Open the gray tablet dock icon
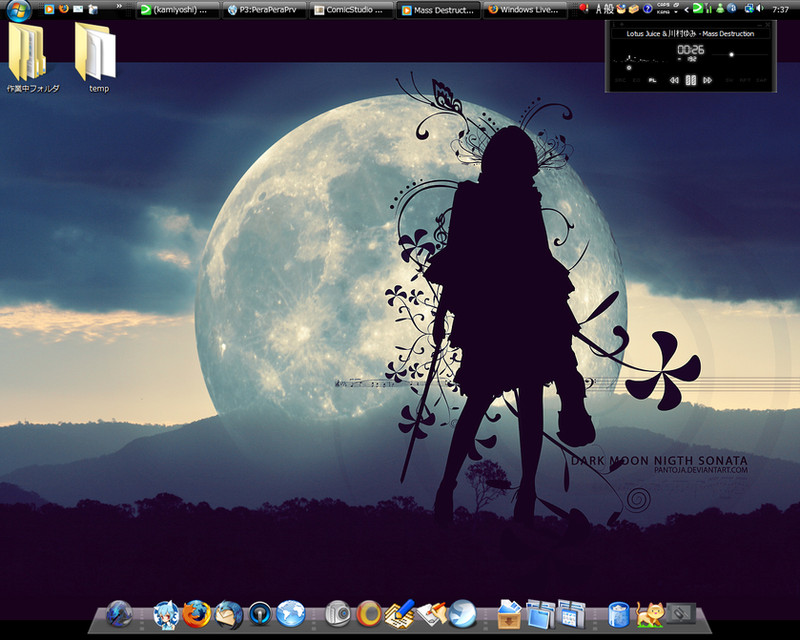 (x=681, y=612)
